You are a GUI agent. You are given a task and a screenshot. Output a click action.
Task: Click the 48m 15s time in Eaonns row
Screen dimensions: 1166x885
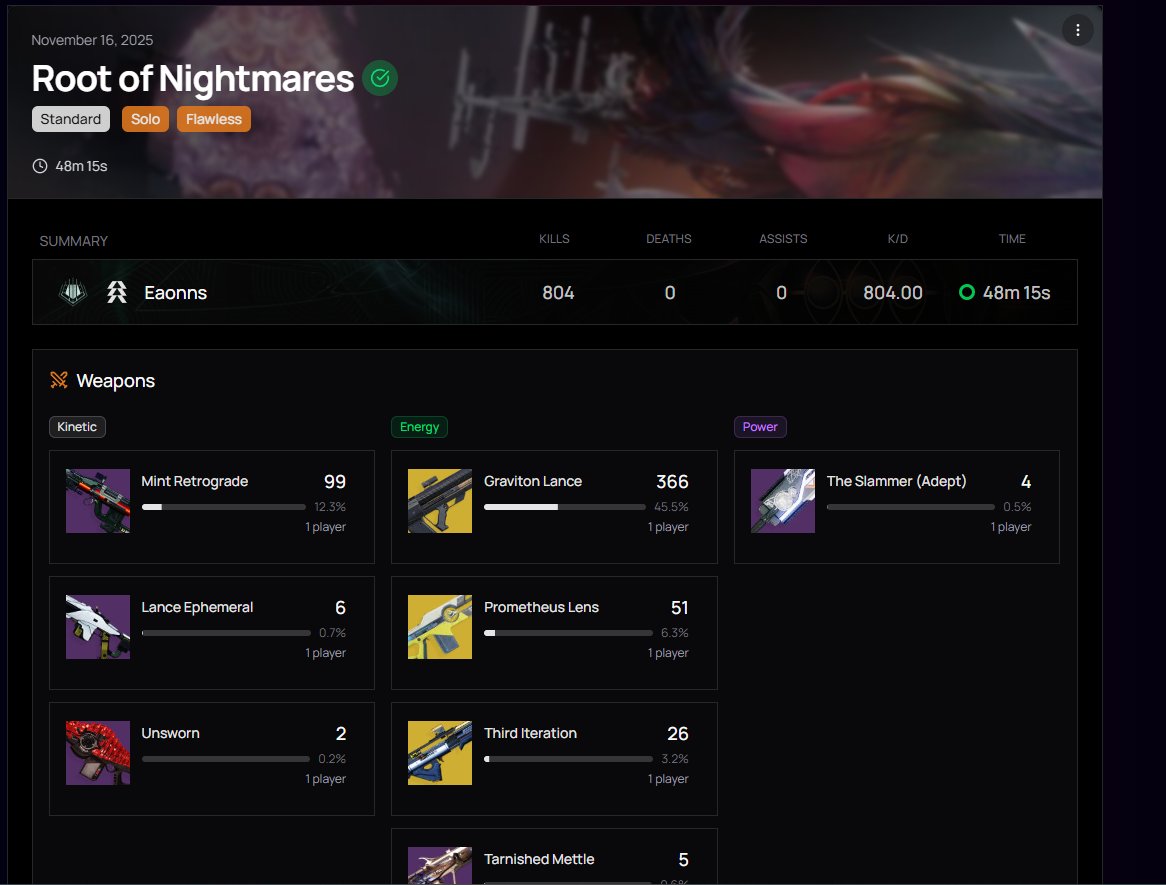pyautogui.click(x=1017, y=292)
